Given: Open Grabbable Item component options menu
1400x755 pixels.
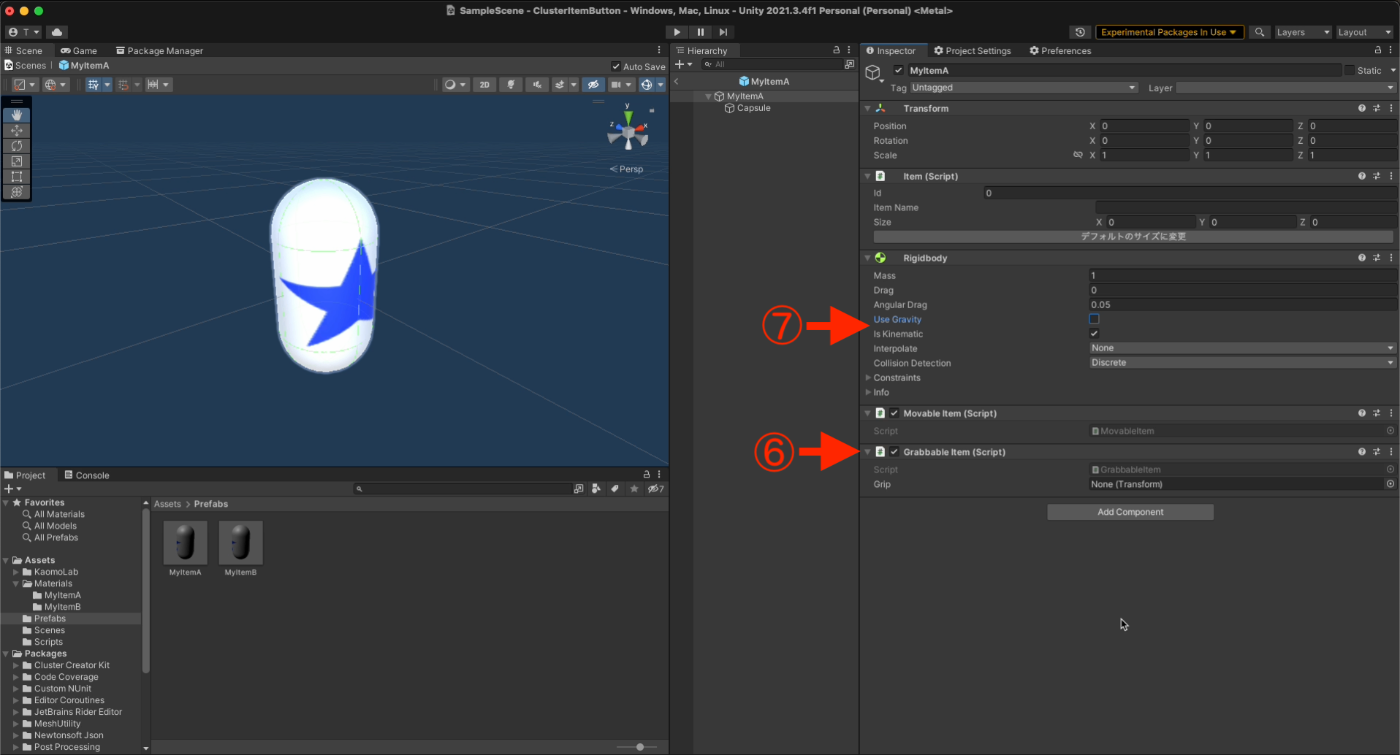Looking at the screenshot, I should pyautogui.click(x=1390, y=452).
